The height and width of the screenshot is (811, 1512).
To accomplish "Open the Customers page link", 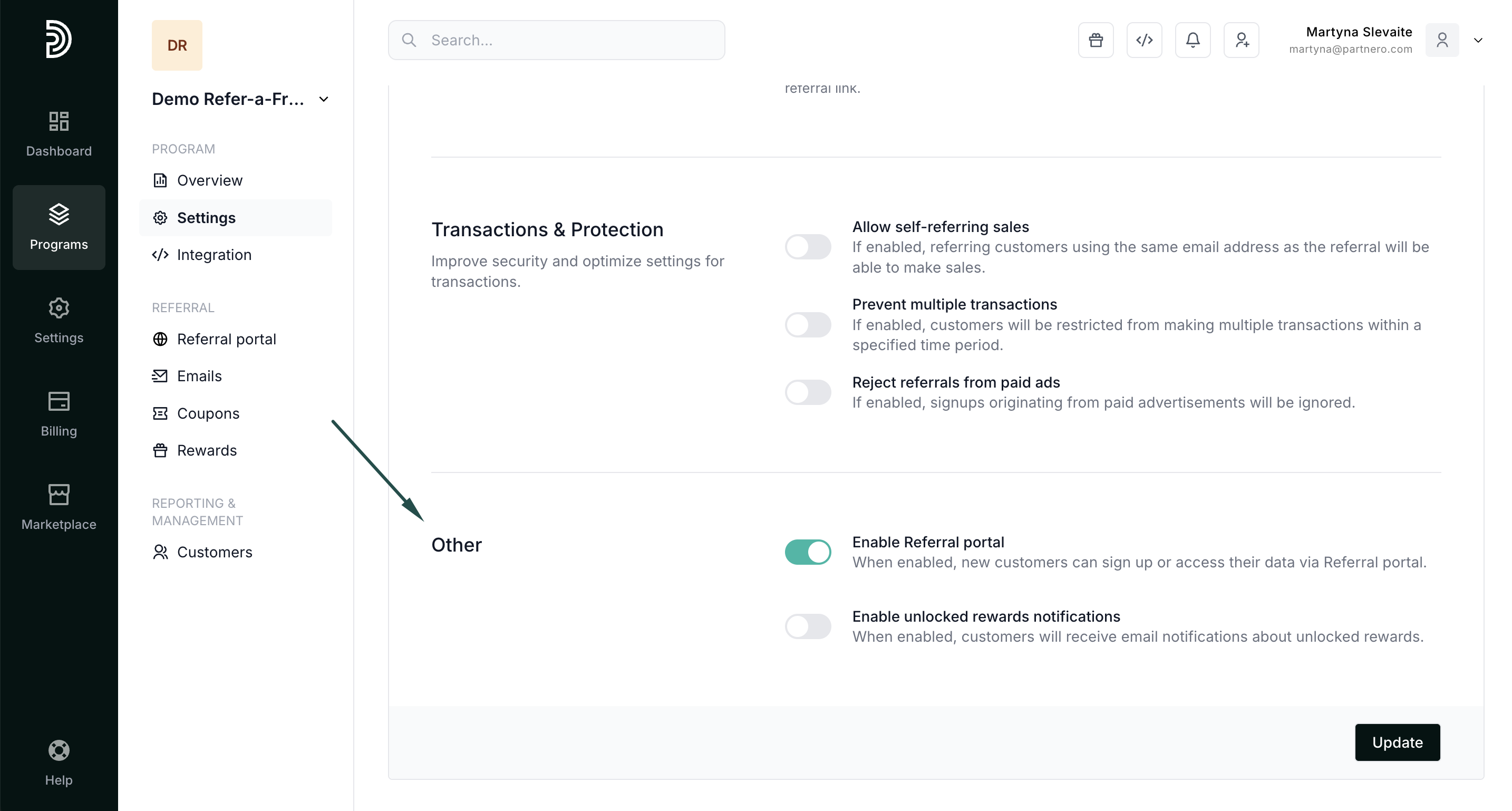I will coord(214,552).
